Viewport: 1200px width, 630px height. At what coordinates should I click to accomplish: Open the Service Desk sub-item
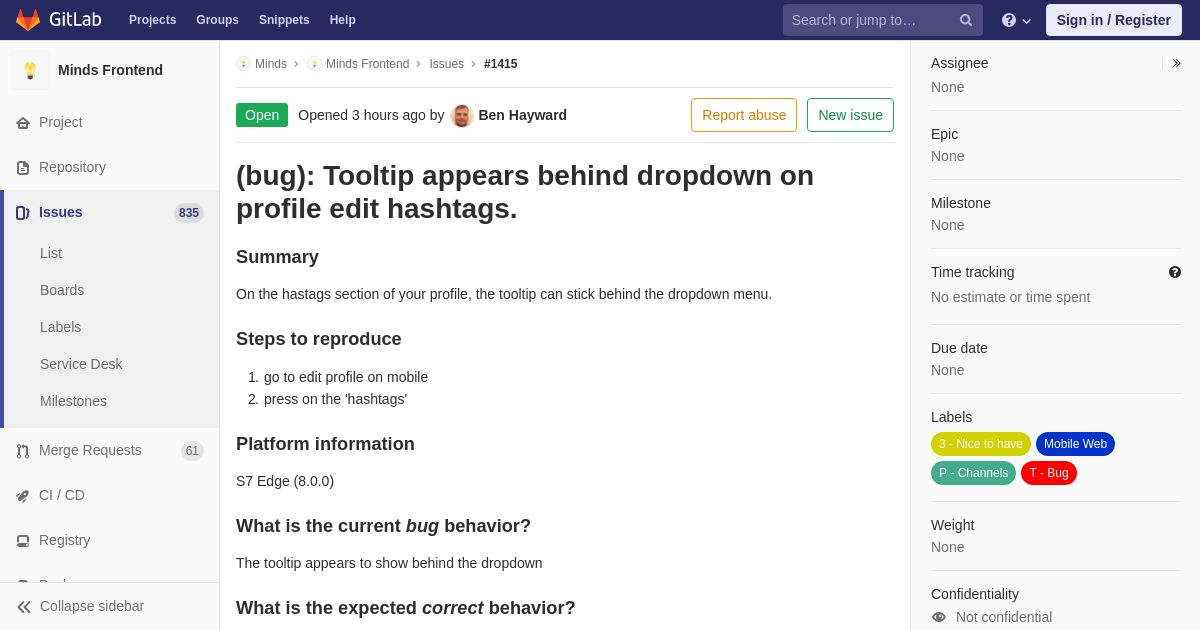(81, 364)
